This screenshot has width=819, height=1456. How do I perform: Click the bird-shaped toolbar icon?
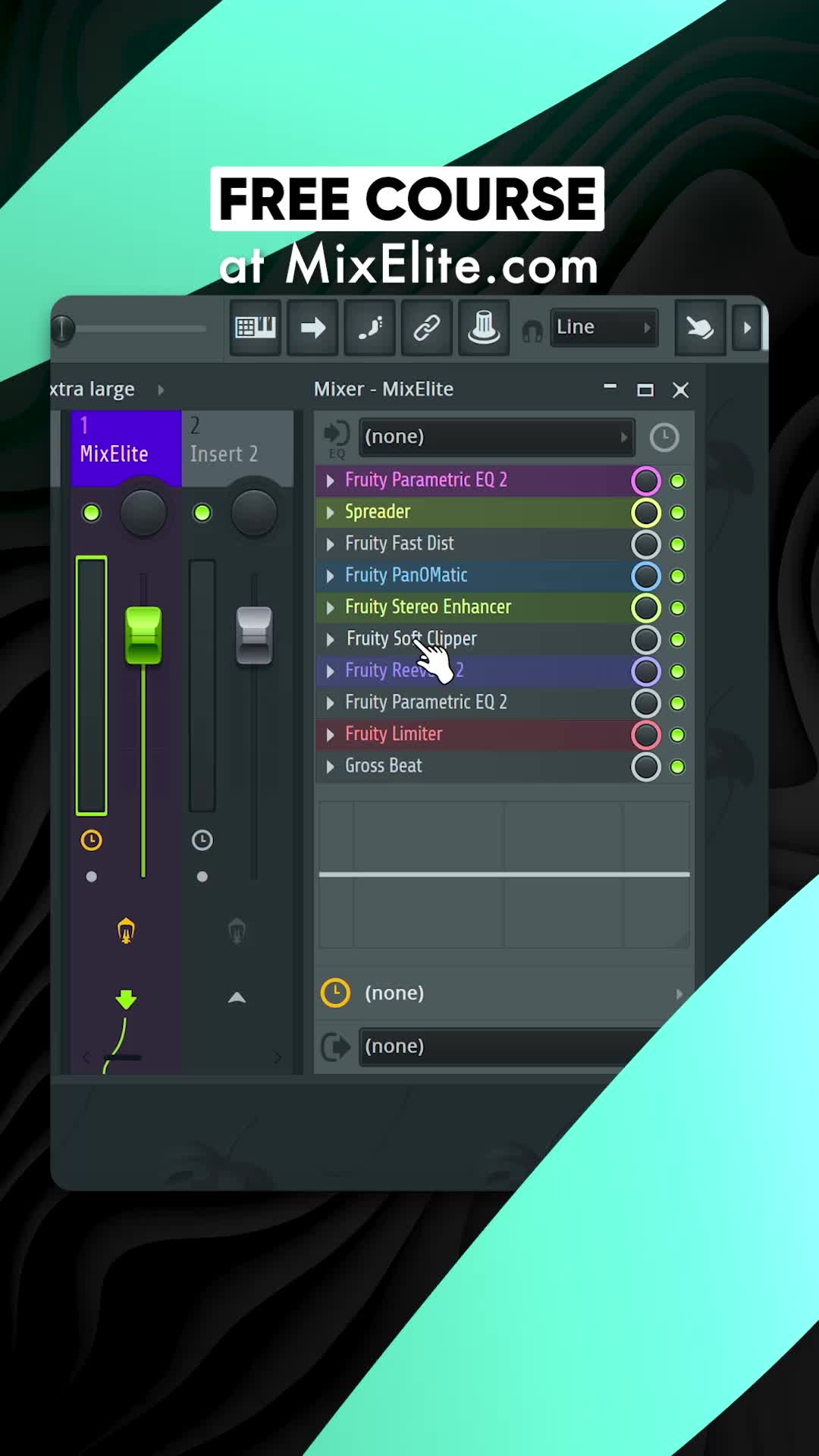pos(700,328)
